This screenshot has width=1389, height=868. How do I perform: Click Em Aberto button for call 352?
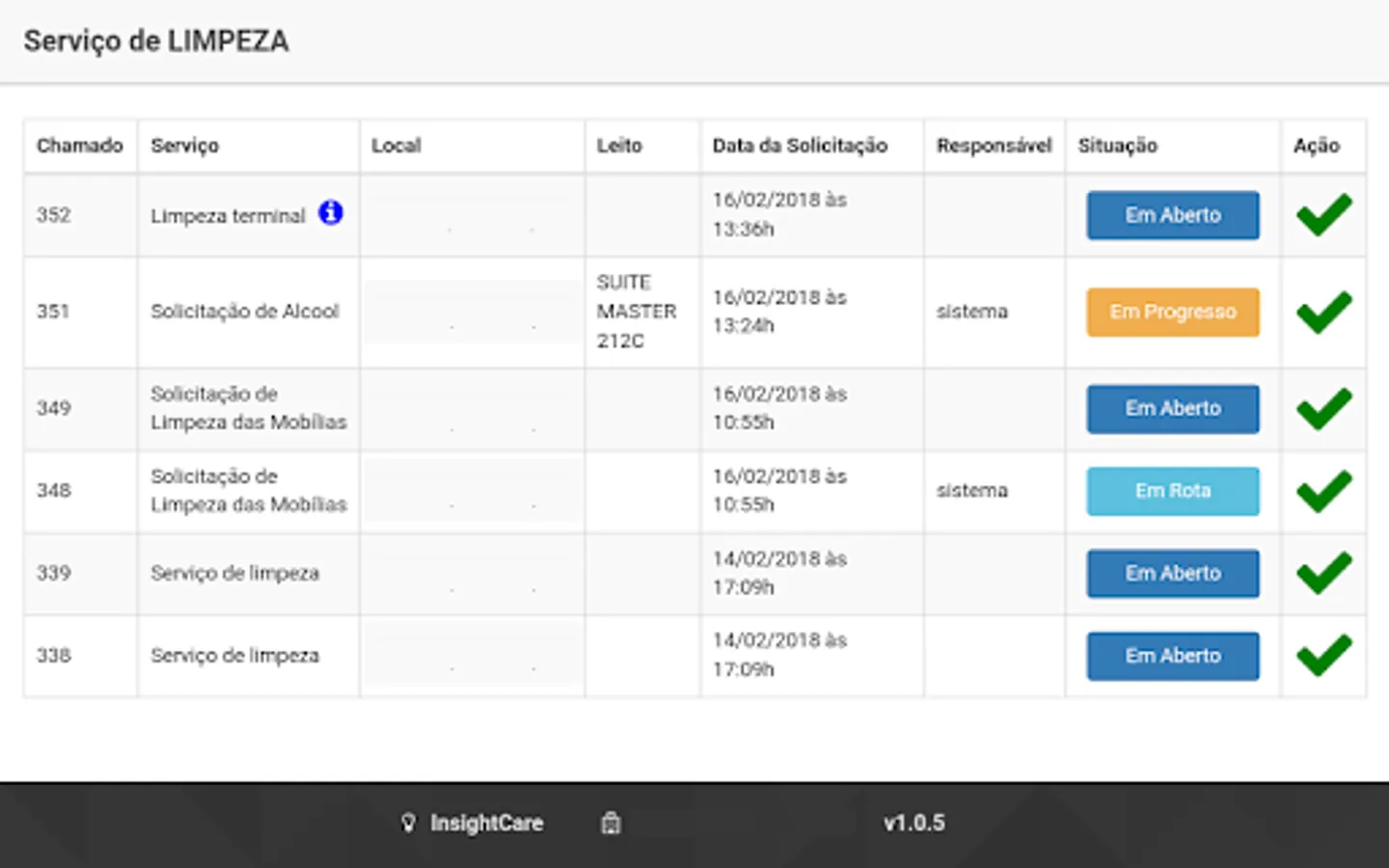point(1173,215)
